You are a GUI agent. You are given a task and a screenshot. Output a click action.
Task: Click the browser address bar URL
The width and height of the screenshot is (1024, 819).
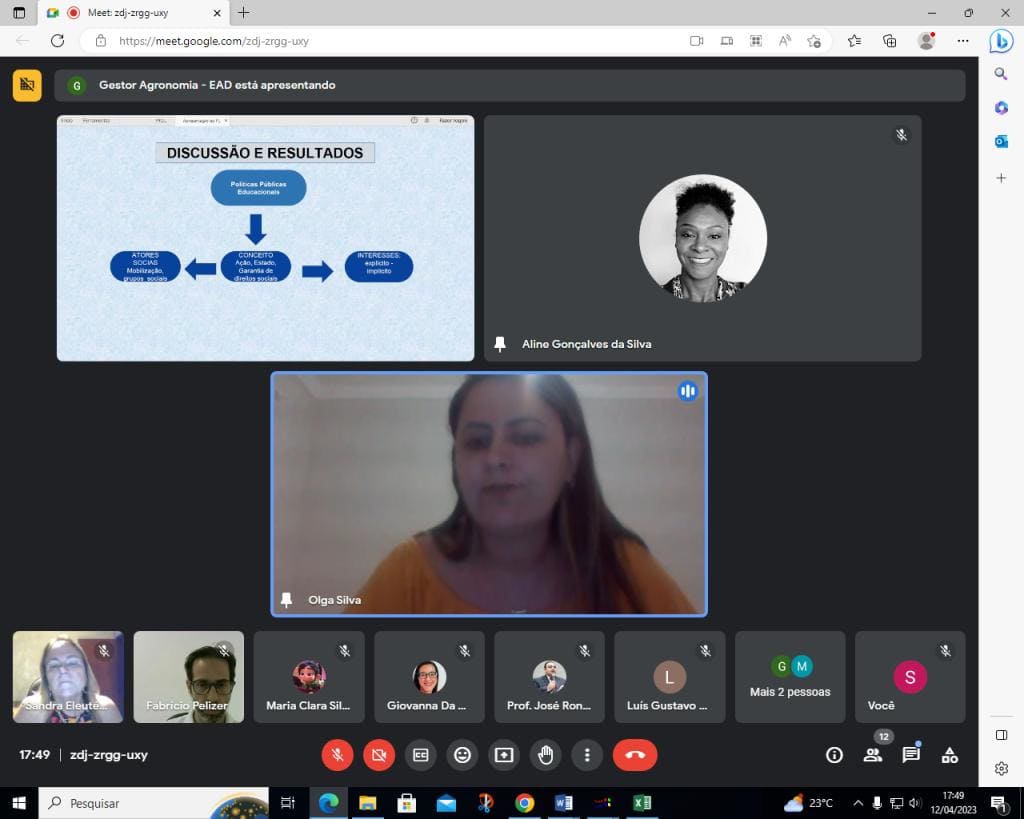coord(214,41)
